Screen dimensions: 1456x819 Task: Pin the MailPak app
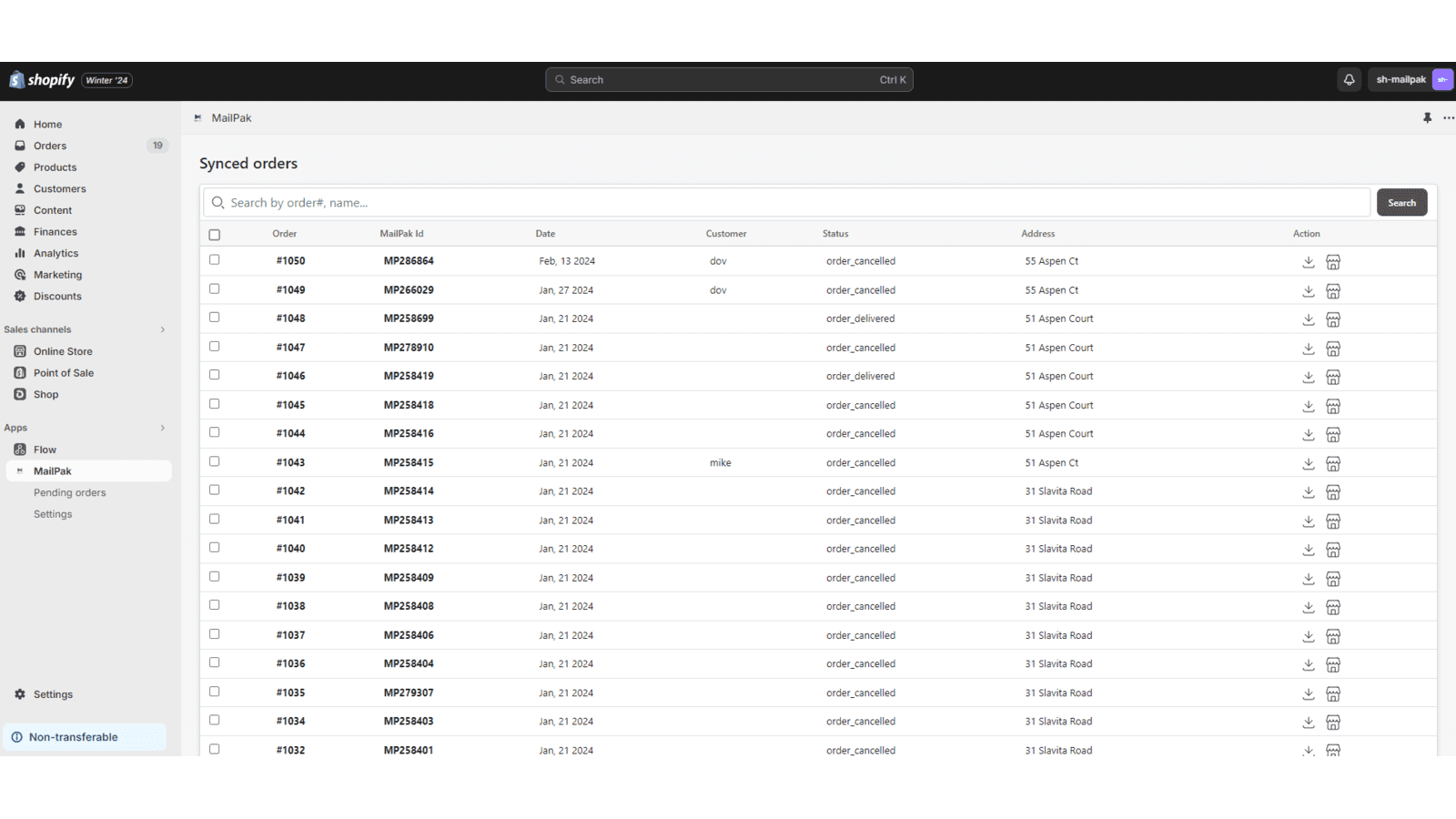pyautogui.click(x=1427, y=118)
